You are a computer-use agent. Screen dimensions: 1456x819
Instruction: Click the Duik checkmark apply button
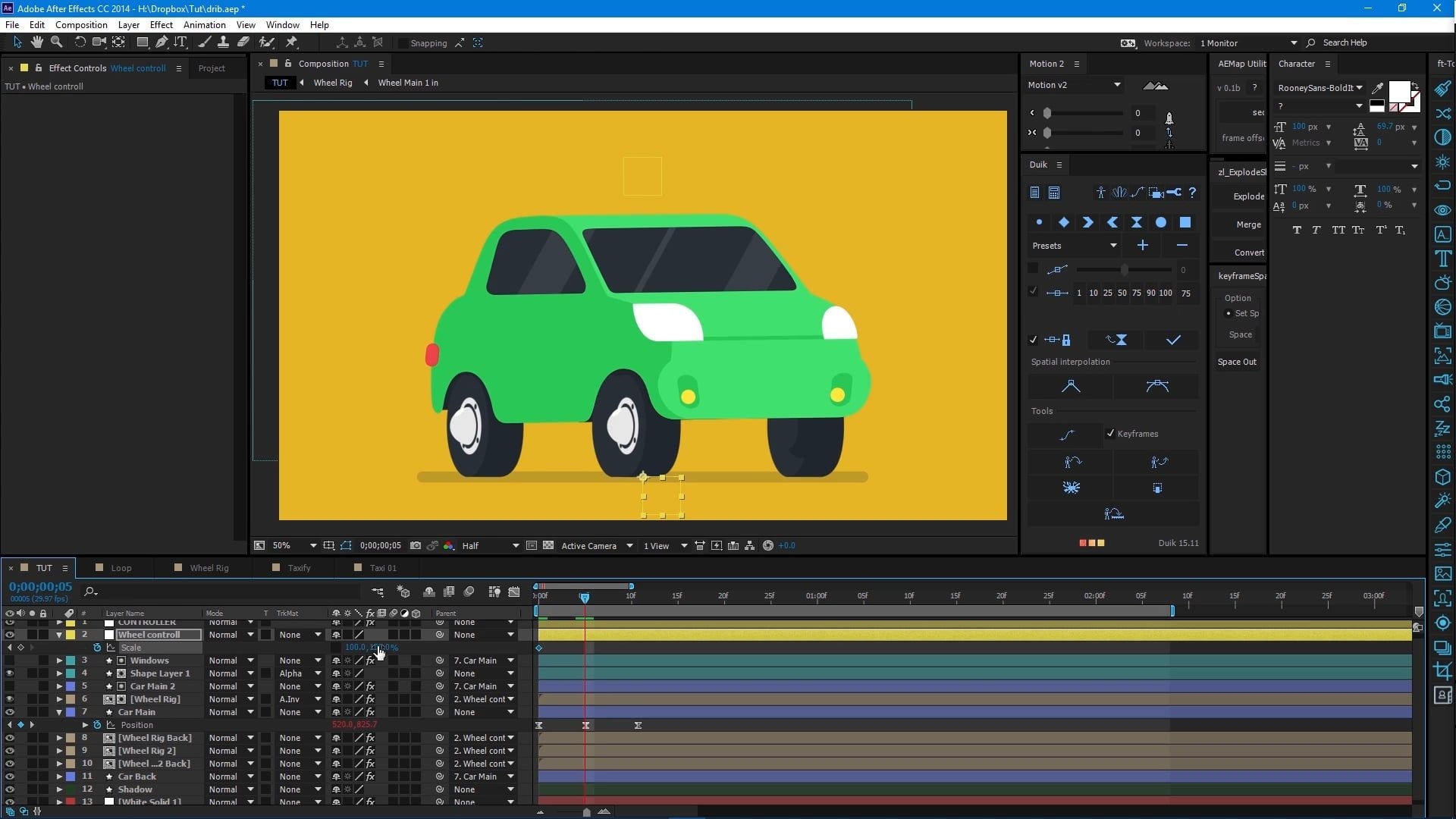click(1173, 340)
